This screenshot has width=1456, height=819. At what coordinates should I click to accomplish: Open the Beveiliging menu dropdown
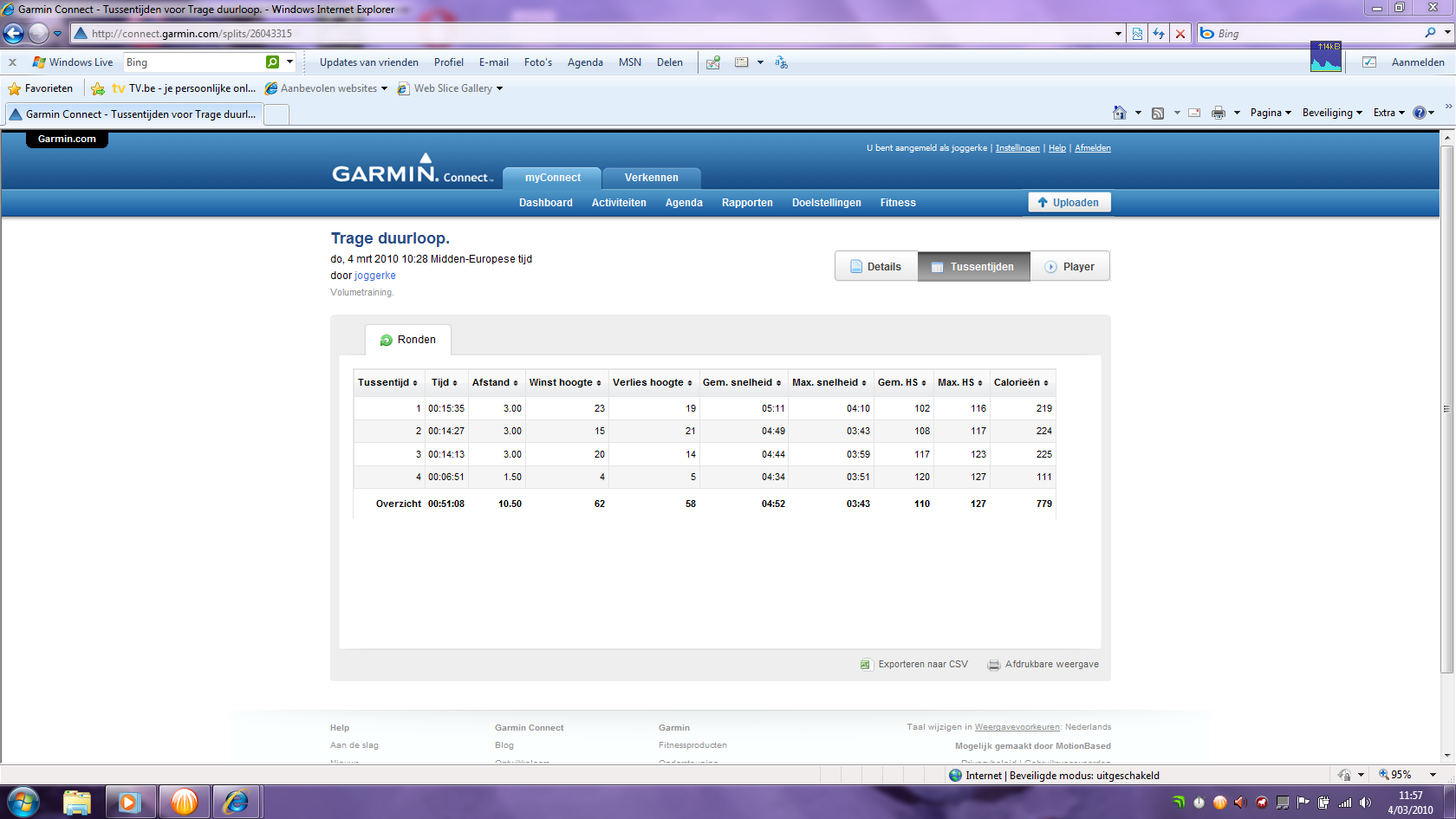click(x=1332, y=113)
